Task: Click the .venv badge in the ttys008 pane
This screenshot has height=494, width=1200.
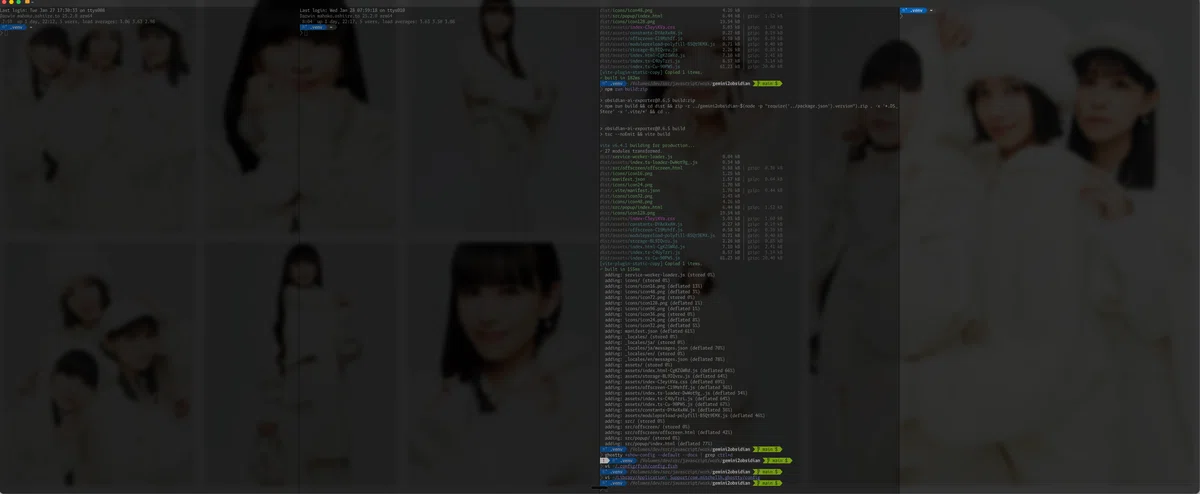Action: pyautogui.click(x=14, y=28)
